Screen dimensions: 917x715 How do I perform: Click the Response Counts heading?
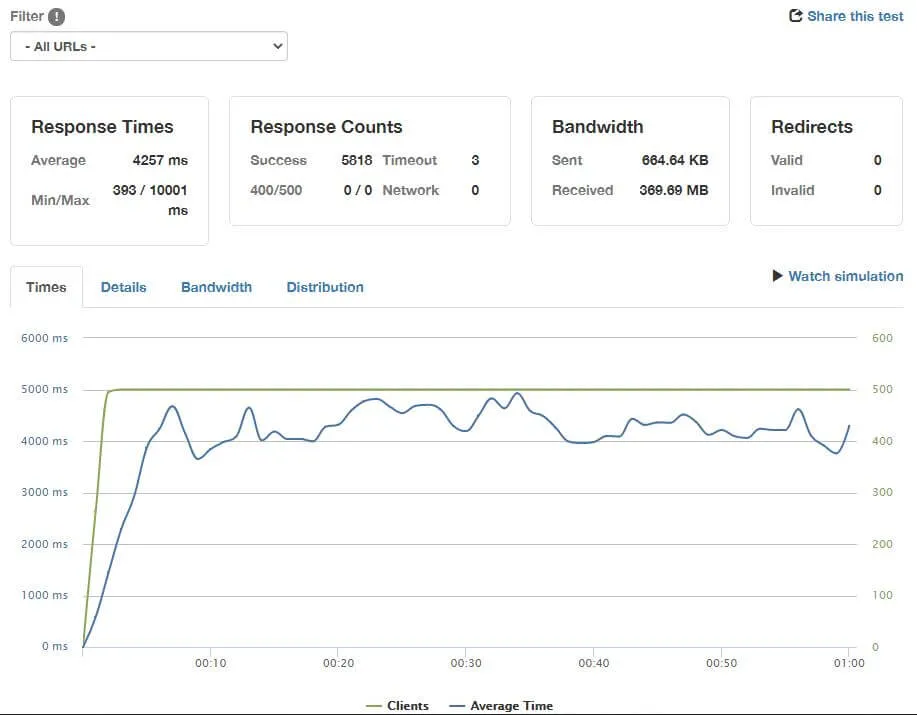pos(326,127)
